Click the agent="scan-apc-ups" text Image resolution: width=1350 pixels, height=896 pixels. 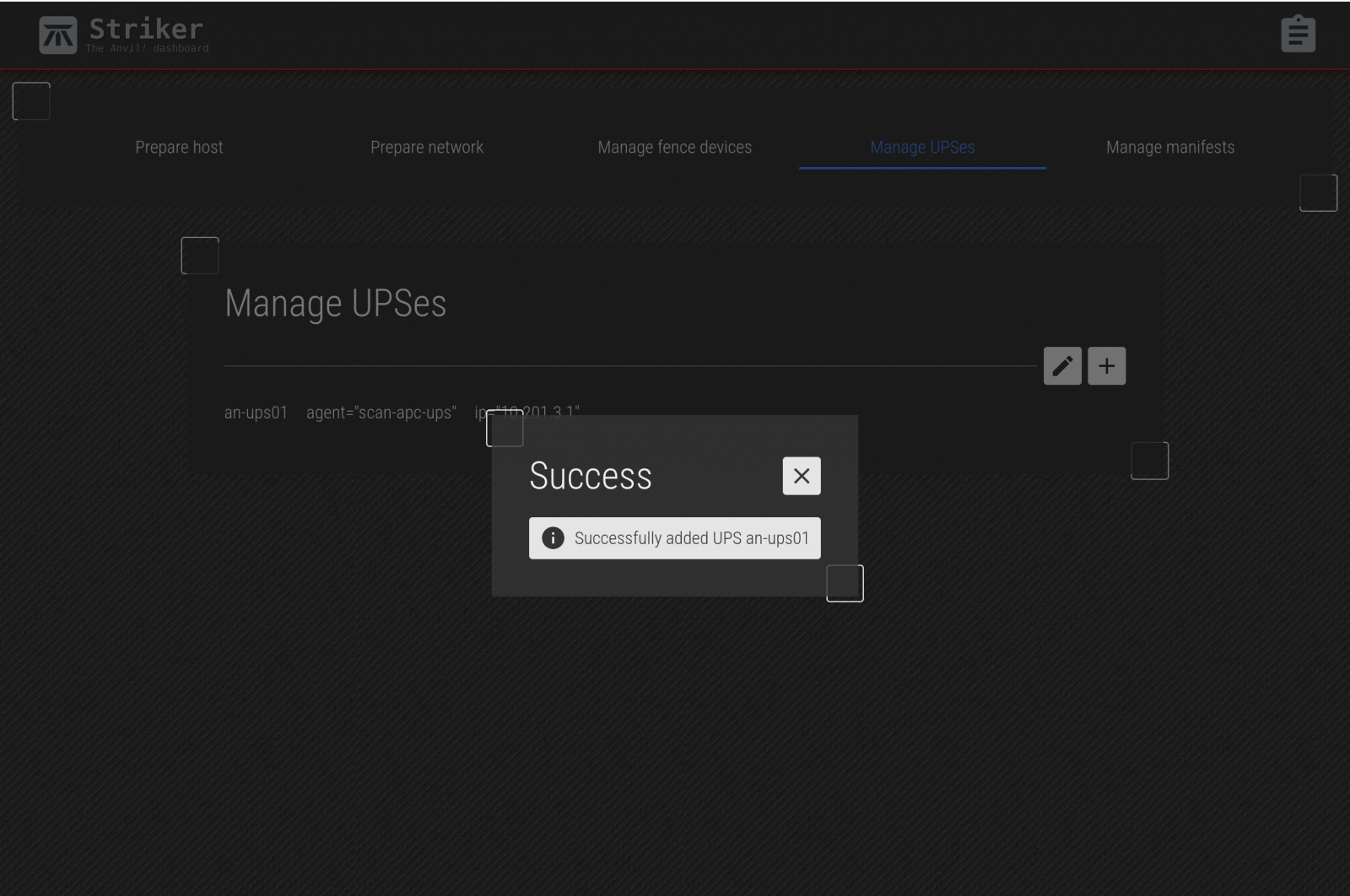tap(381, 413)
